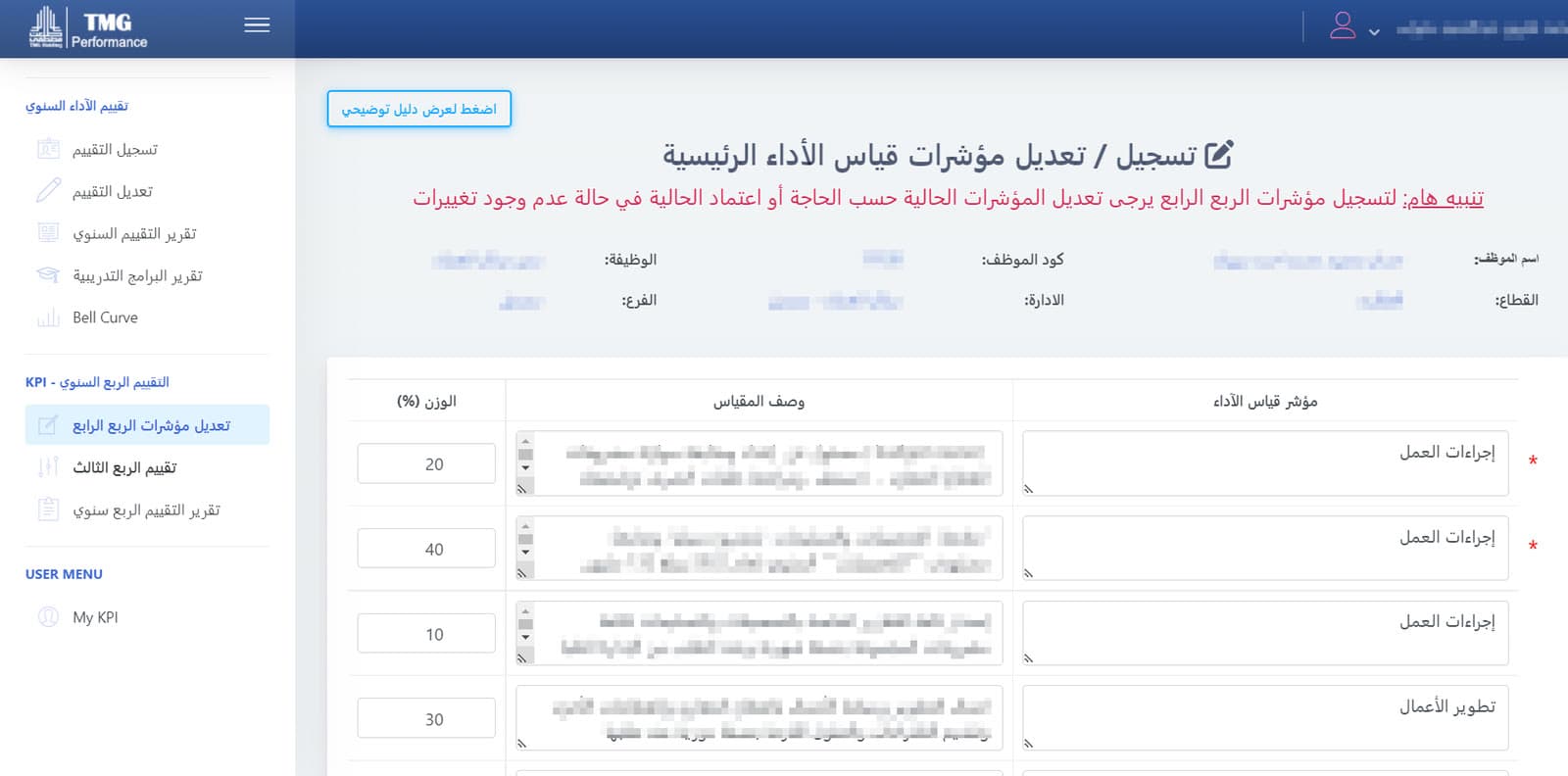The height and width of the screenshot is (776, 1568).
Task: Click the weight field showing 30
Action: (426, 718)
